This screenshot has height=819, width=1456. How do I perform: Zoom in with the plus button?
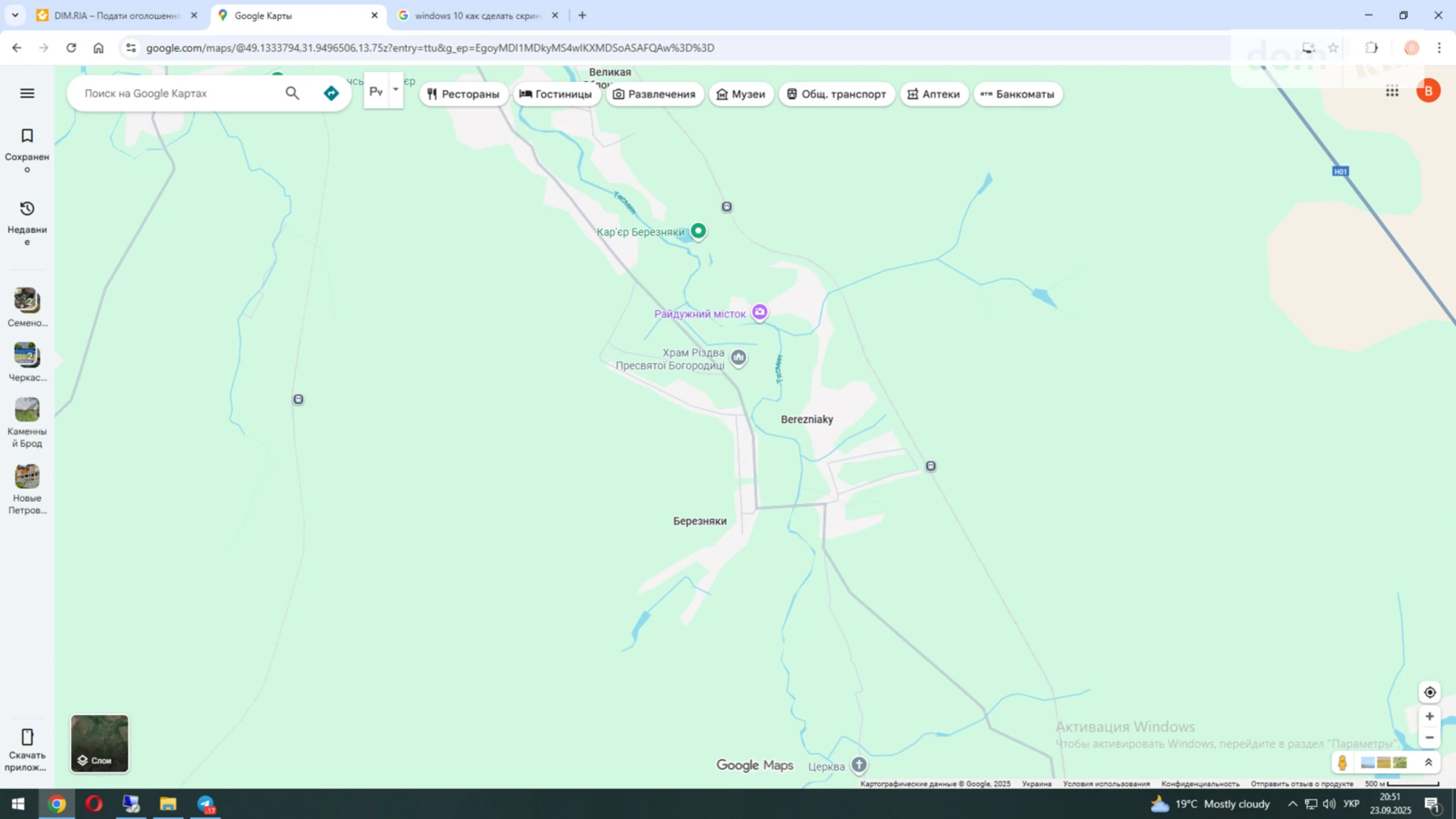(x=1429, y=717)
